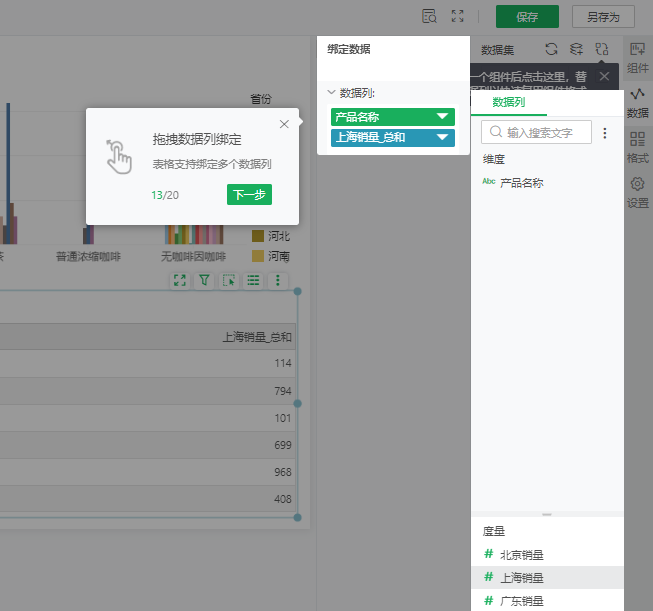Image resolution: width=653 pixels, height=611 pixels.
Task: Click the 保存 (Save) button
Action: click(x=527, y=17)
